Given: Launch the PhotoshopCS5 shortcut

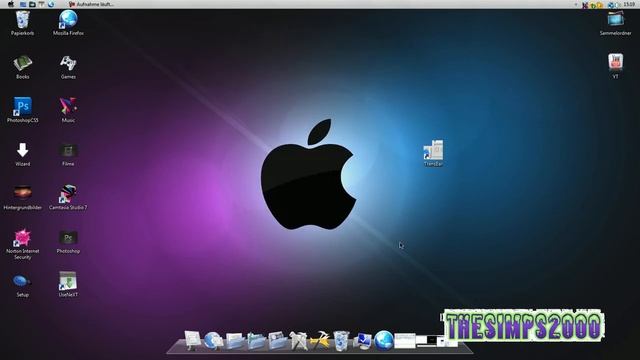Looking at the screenshot, I should [22, 107].
